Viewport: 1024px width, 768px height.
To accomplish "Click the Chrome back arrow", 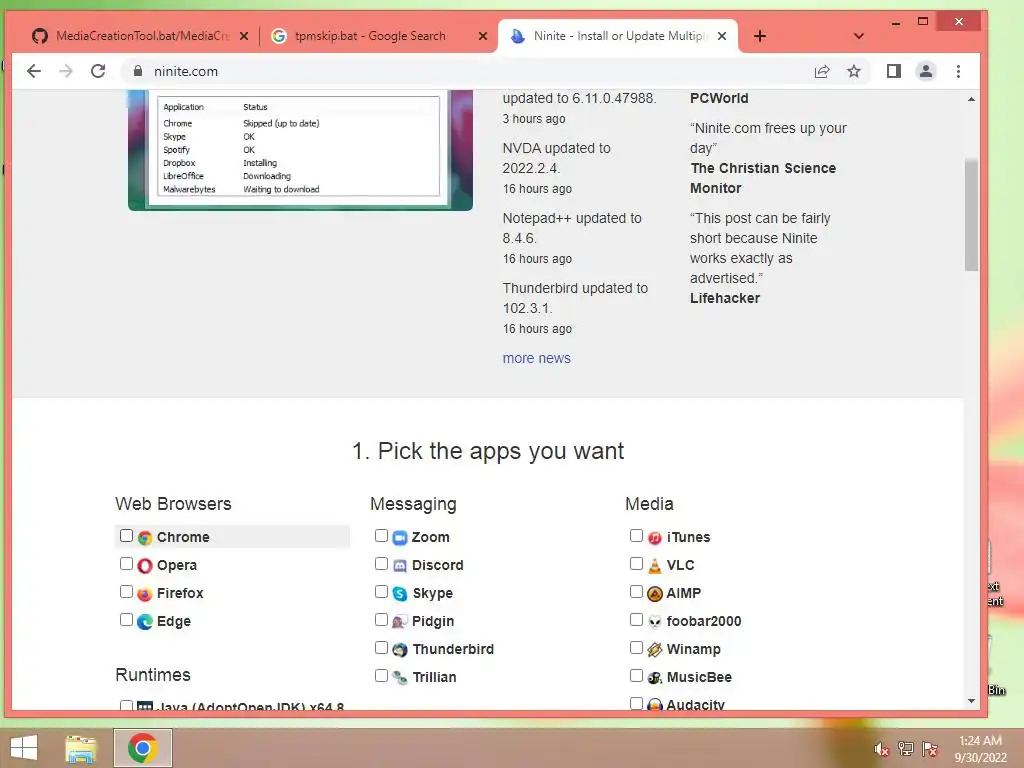I will click(x=34, y=71).
